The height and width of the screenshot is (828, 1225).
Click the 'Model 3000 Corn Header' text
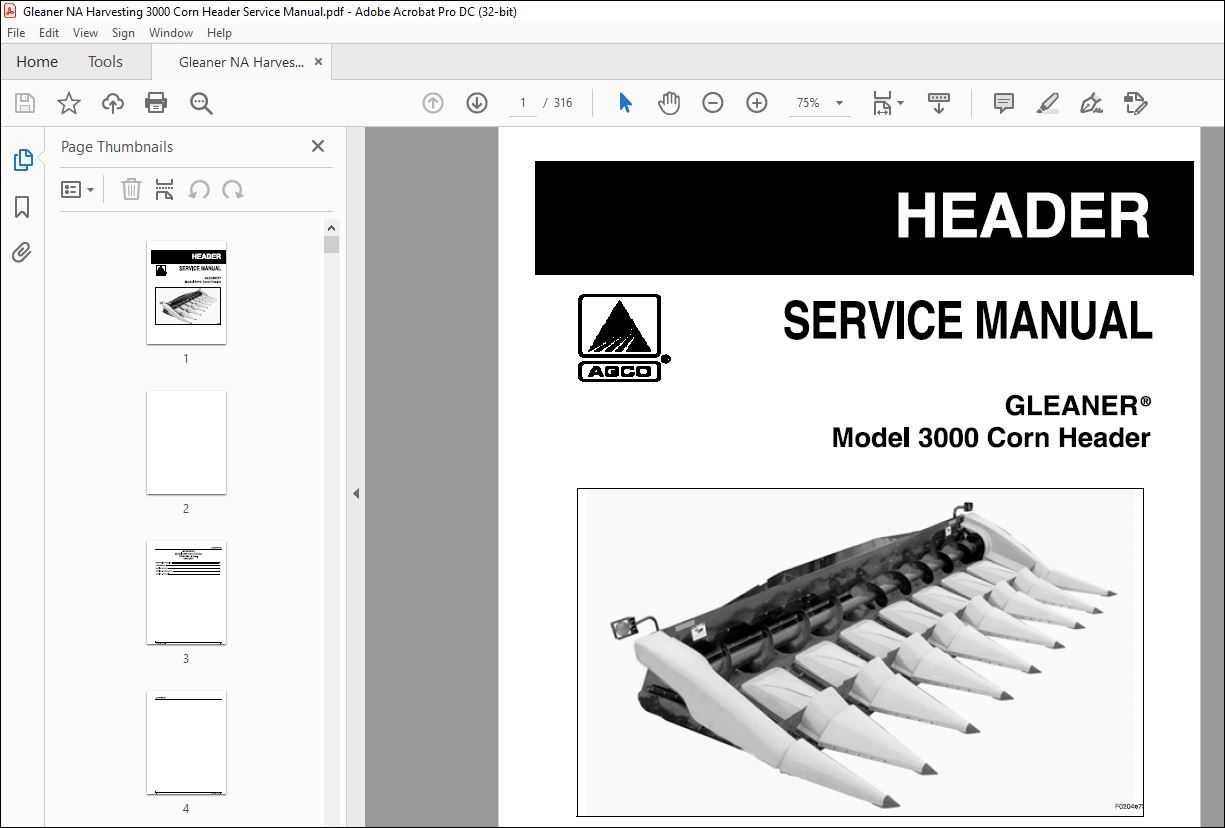pos(991,437)
